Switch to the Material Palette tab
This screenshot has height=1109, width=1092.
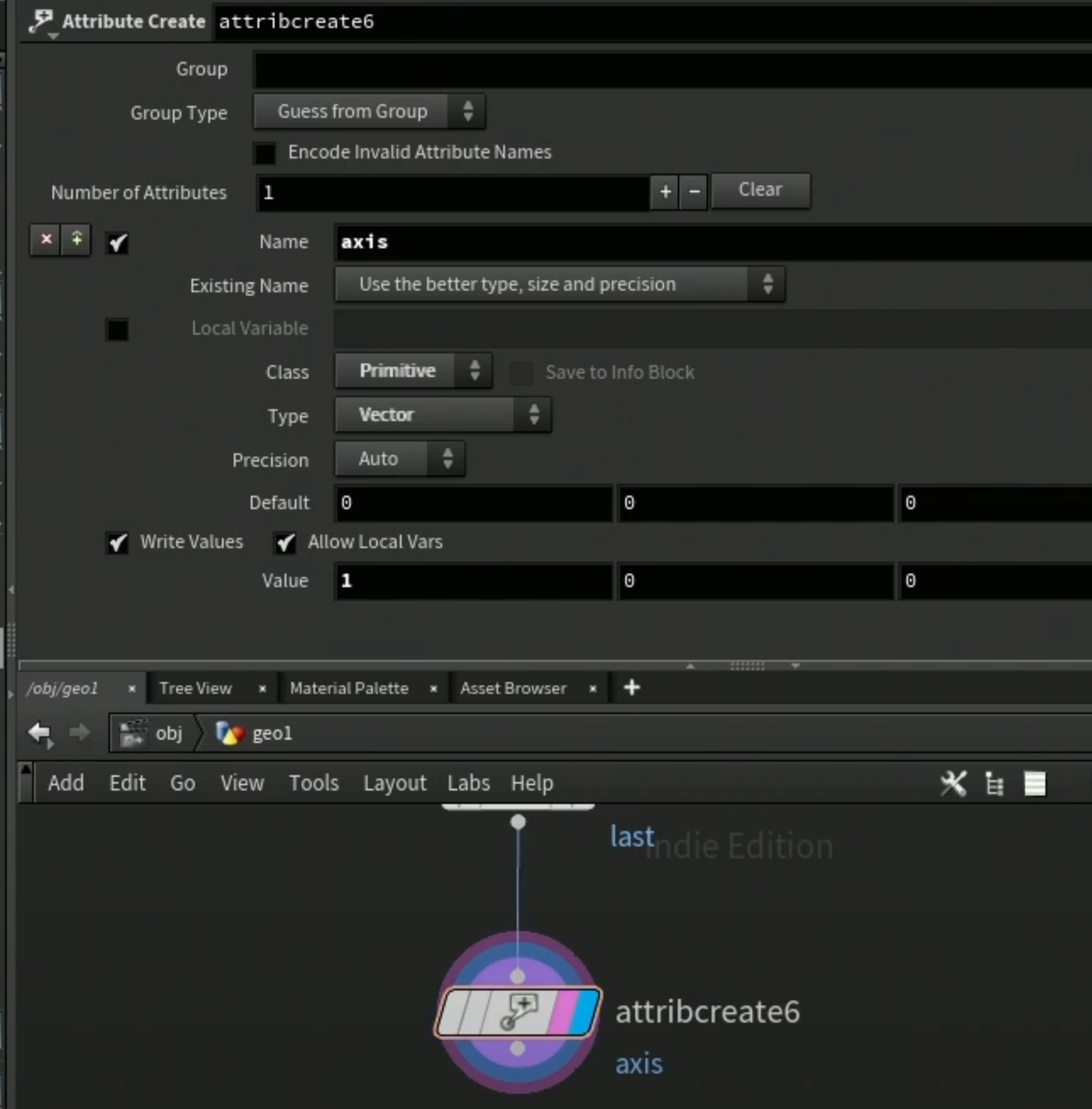(x=349, y=688)
